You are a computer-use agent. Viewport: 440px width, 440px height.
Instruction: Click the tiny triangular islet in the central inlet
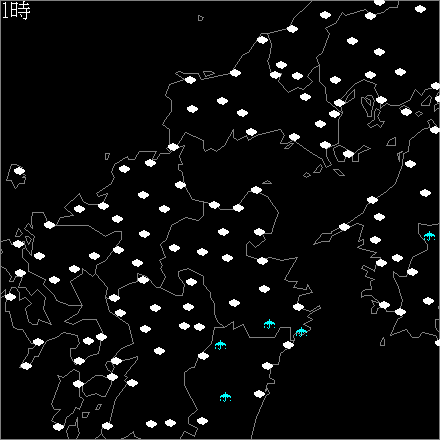coord(267,182)
